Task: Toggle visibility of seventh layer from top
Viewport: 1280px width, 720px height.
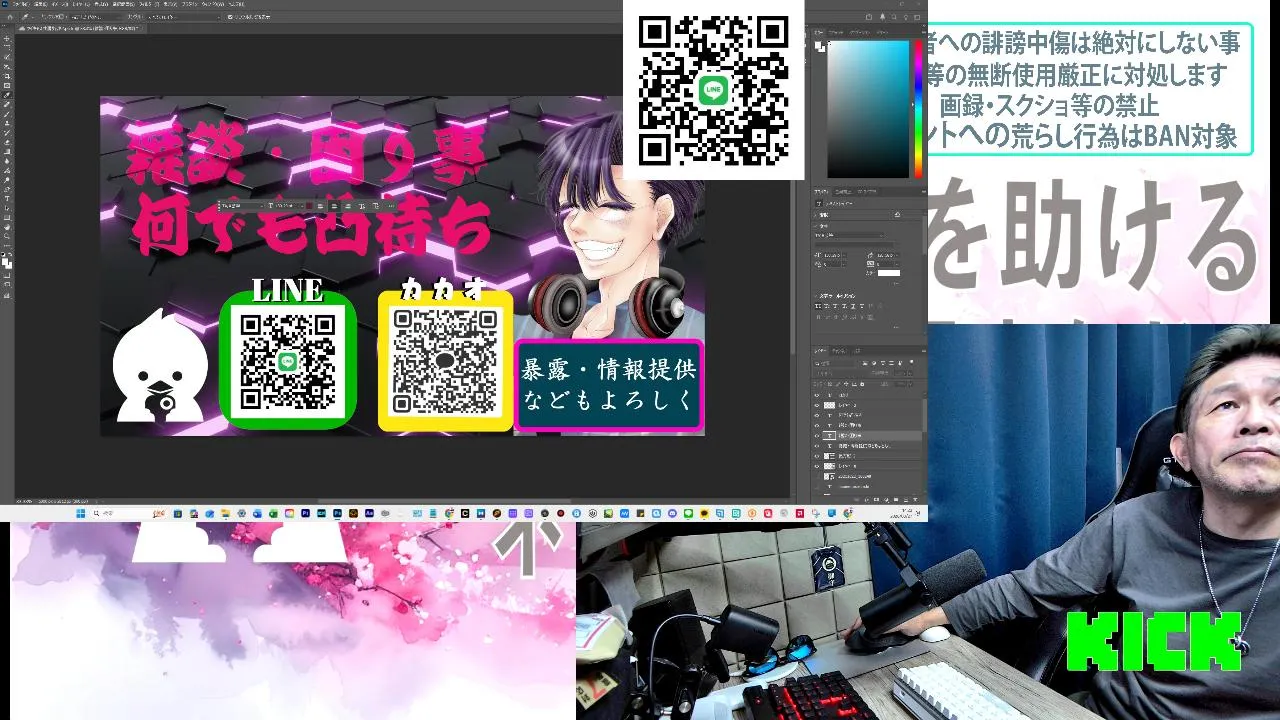Action: coord(816,456)
